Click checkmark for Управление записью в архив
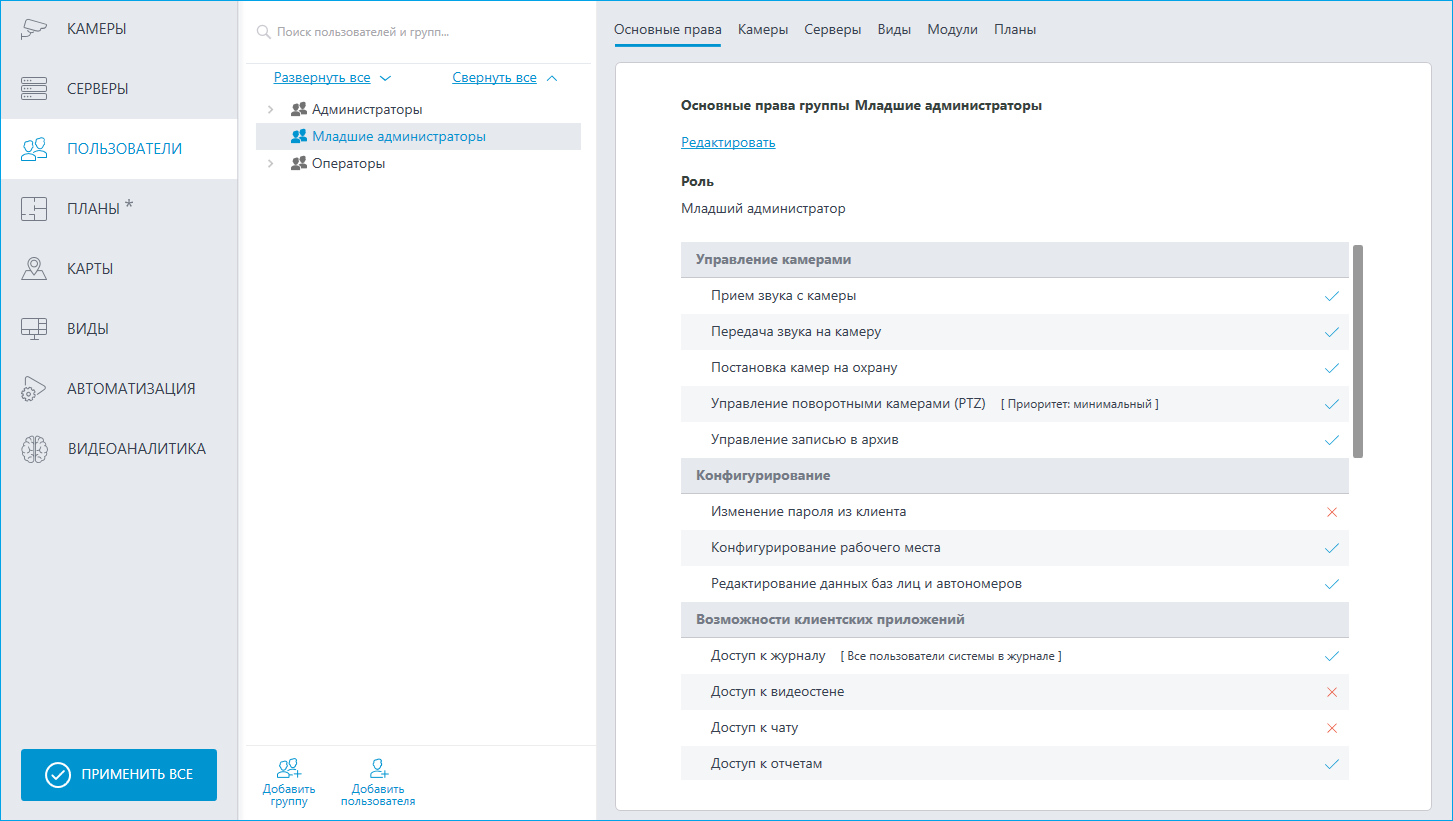 [x=1331, y=440]
